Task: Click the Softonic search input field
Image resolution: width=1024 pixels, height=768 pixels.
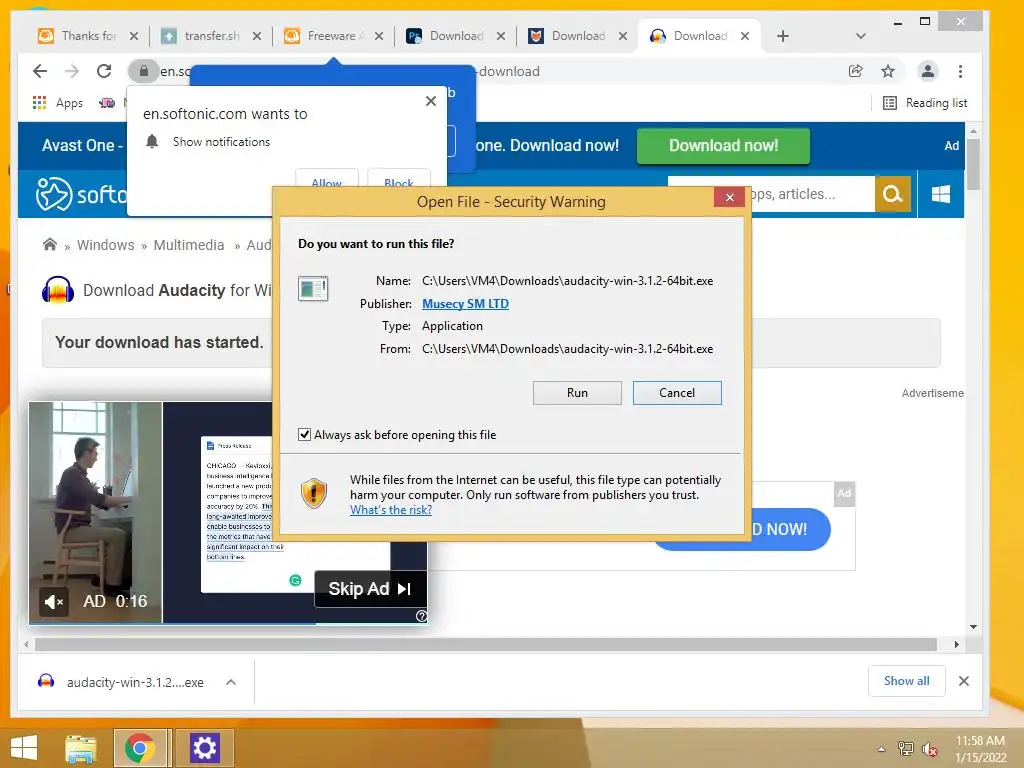Action: coord(813,194)
